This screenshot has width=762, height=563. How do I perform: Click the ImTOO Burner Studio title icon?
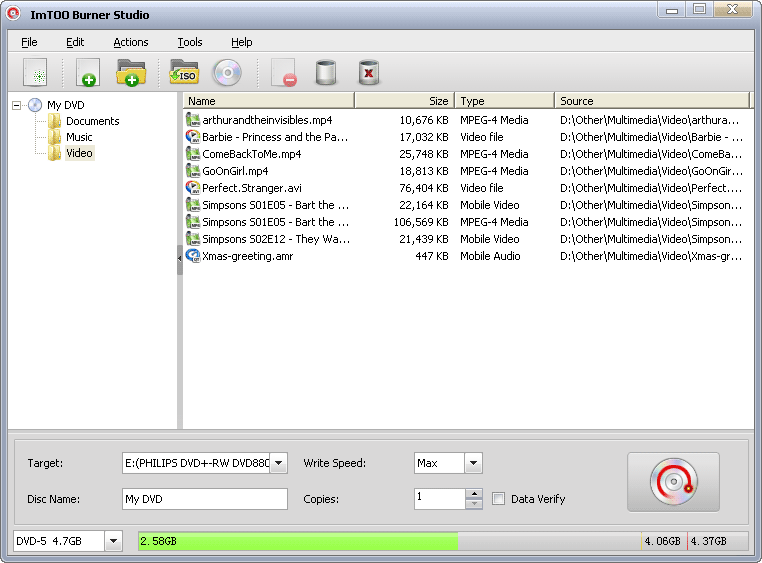[13, 14]
